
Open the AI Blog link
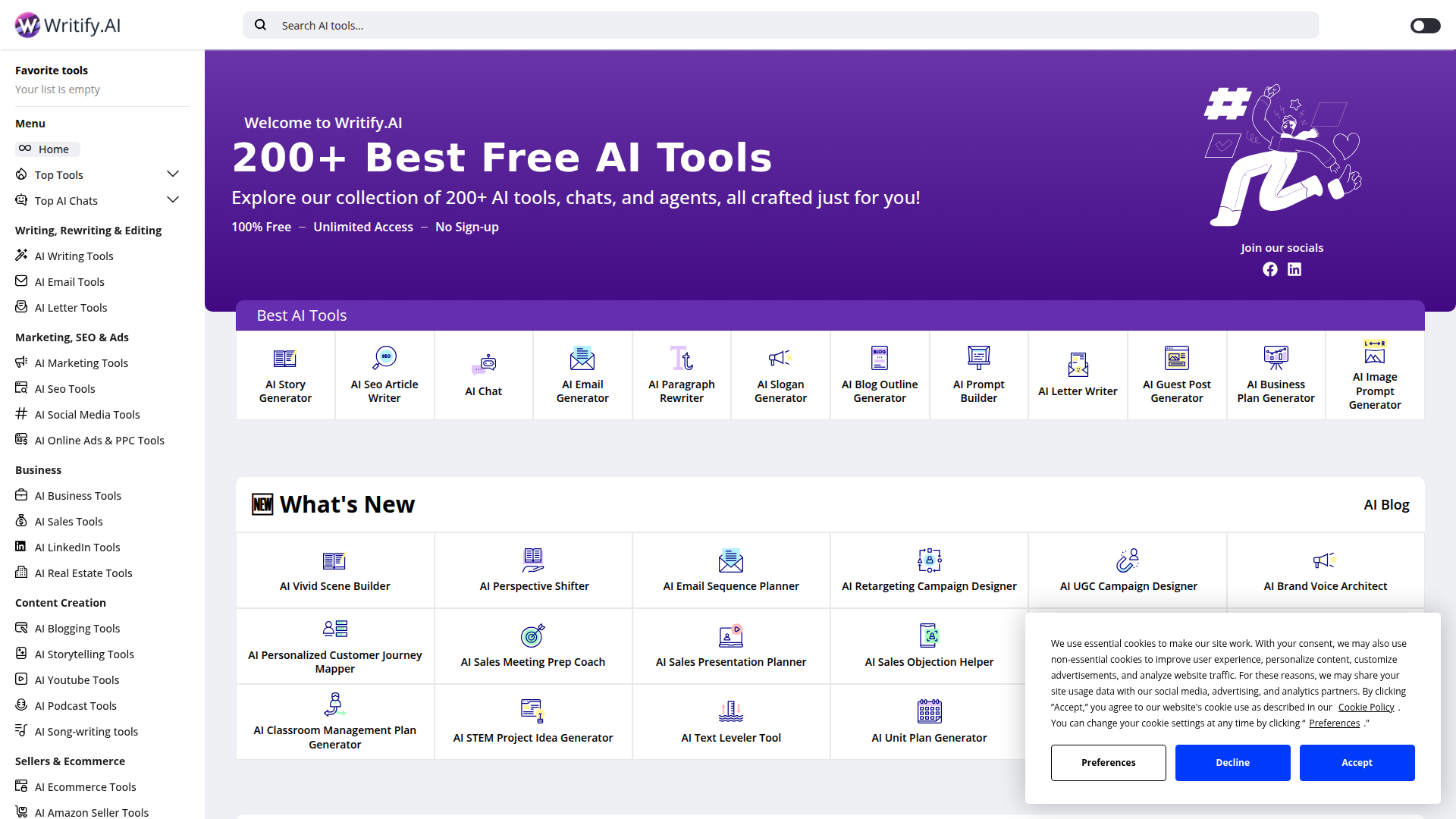(x=1386, y=505)
